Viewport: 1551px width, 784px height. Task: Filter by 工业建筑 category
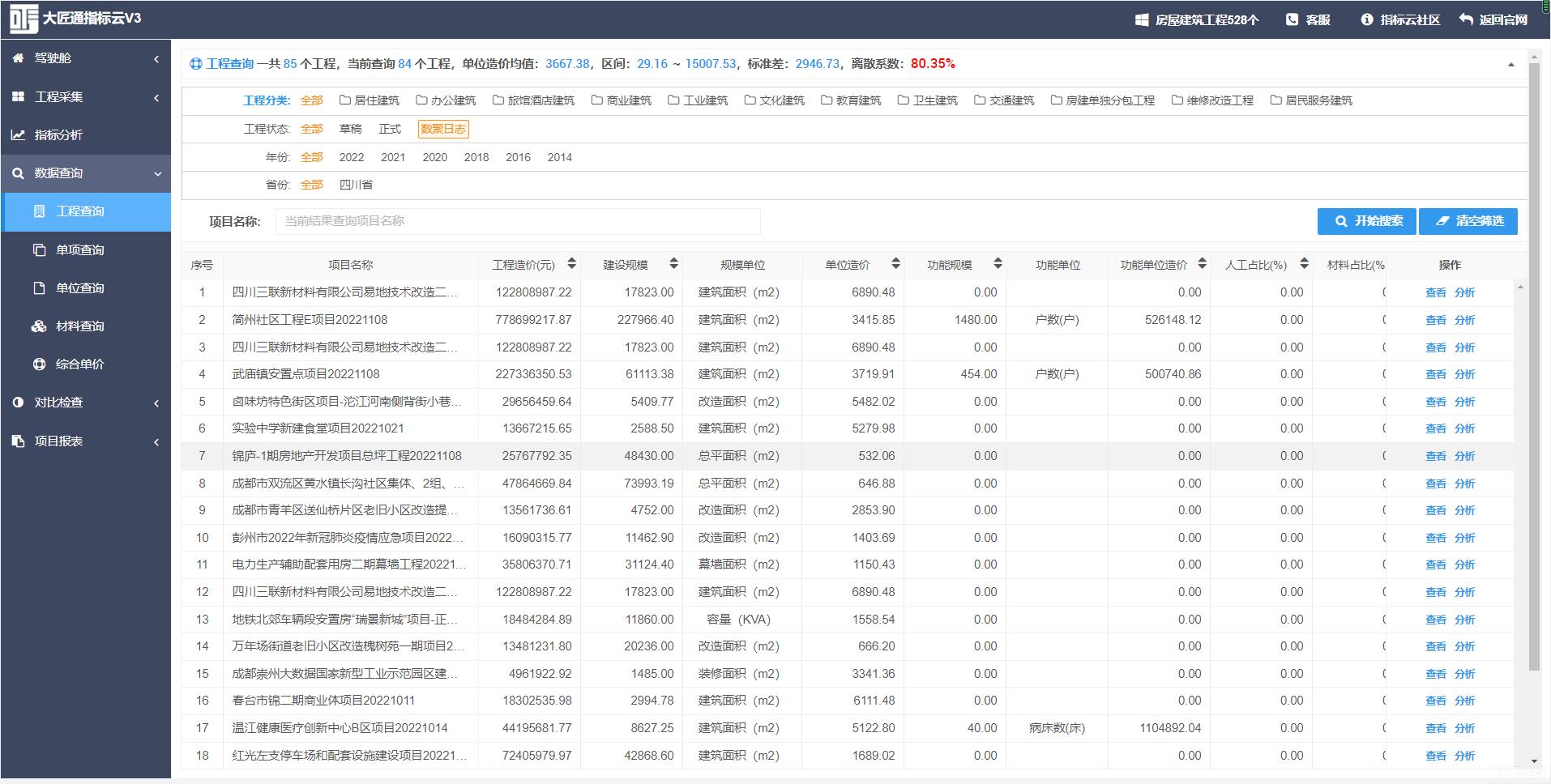(698, 100)
